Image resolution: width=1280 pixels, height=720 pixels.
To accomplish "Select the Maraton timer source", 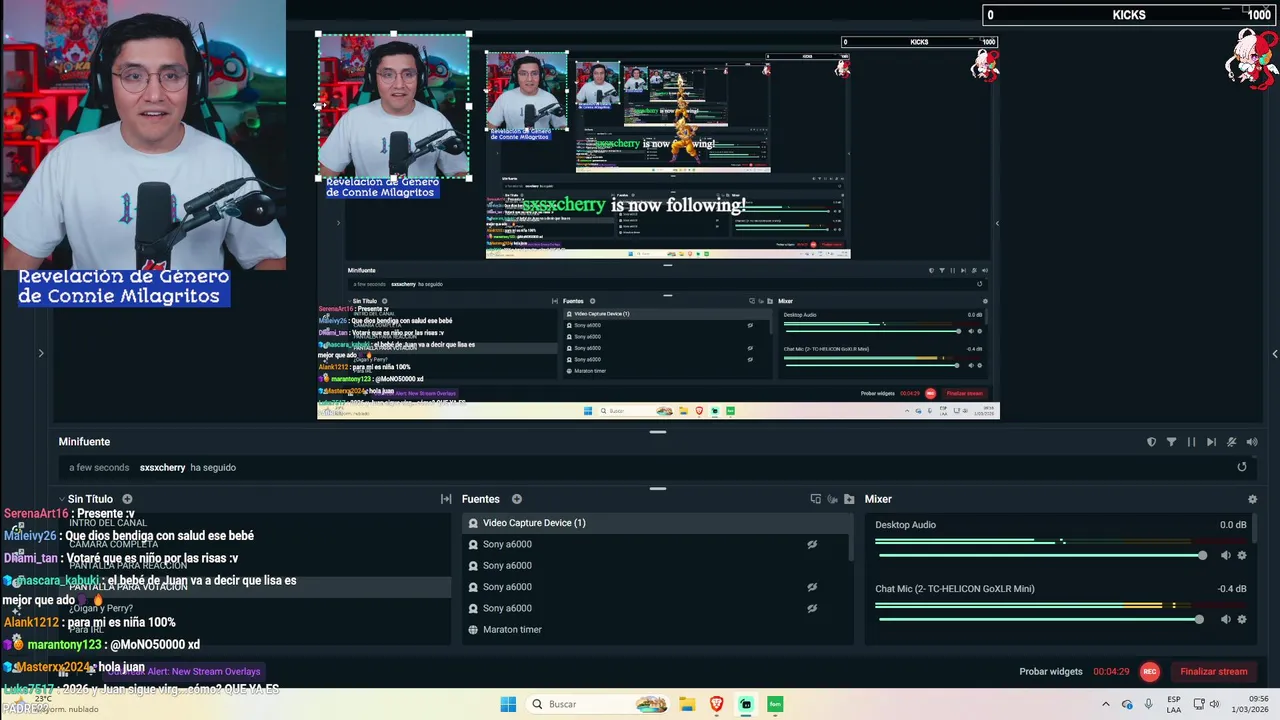I will (655, 629).
